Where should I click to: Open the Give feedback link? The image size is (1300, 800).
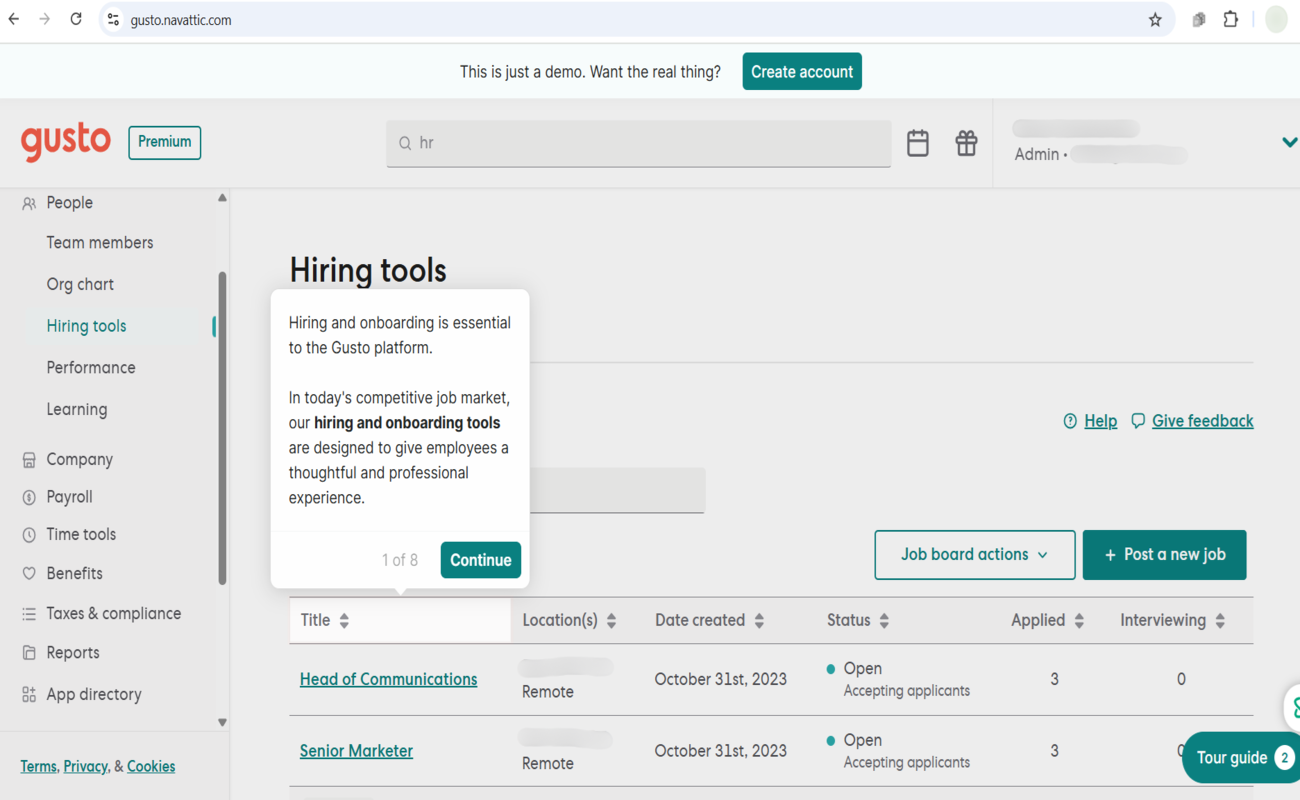[x=1202, y=421]
